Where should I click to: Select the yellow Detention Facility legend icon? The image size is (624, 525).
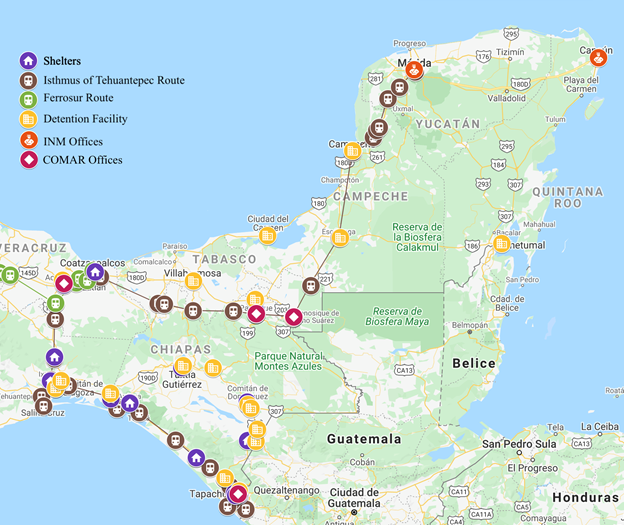(28, 120)
